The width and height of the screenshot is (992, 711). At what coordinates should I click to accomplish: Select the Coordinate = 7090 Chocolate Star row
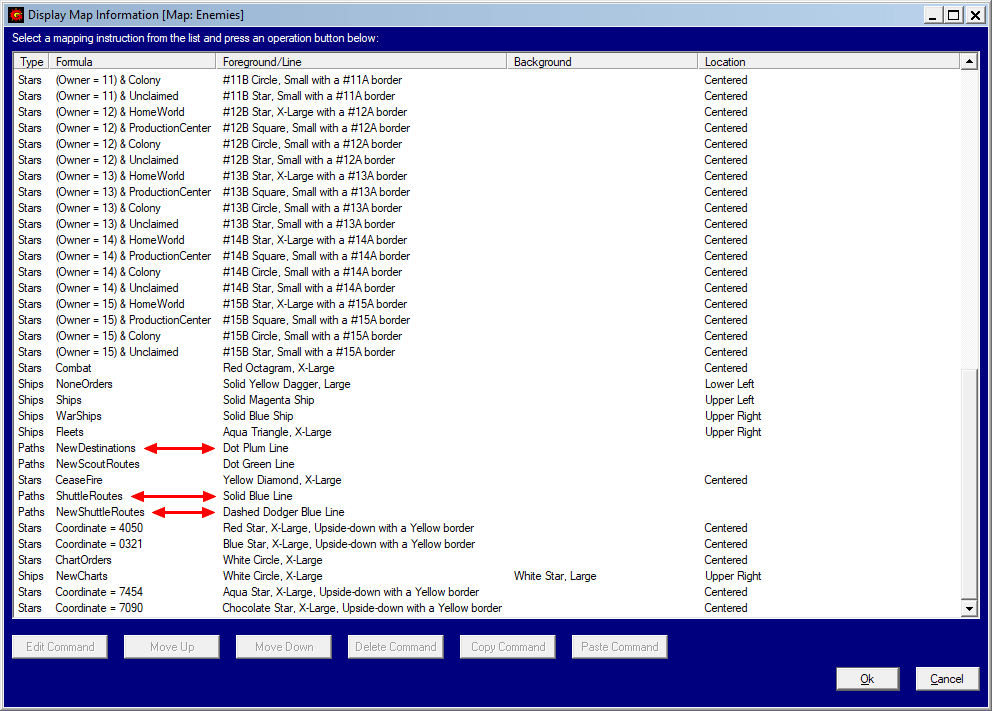coord(98,608)
